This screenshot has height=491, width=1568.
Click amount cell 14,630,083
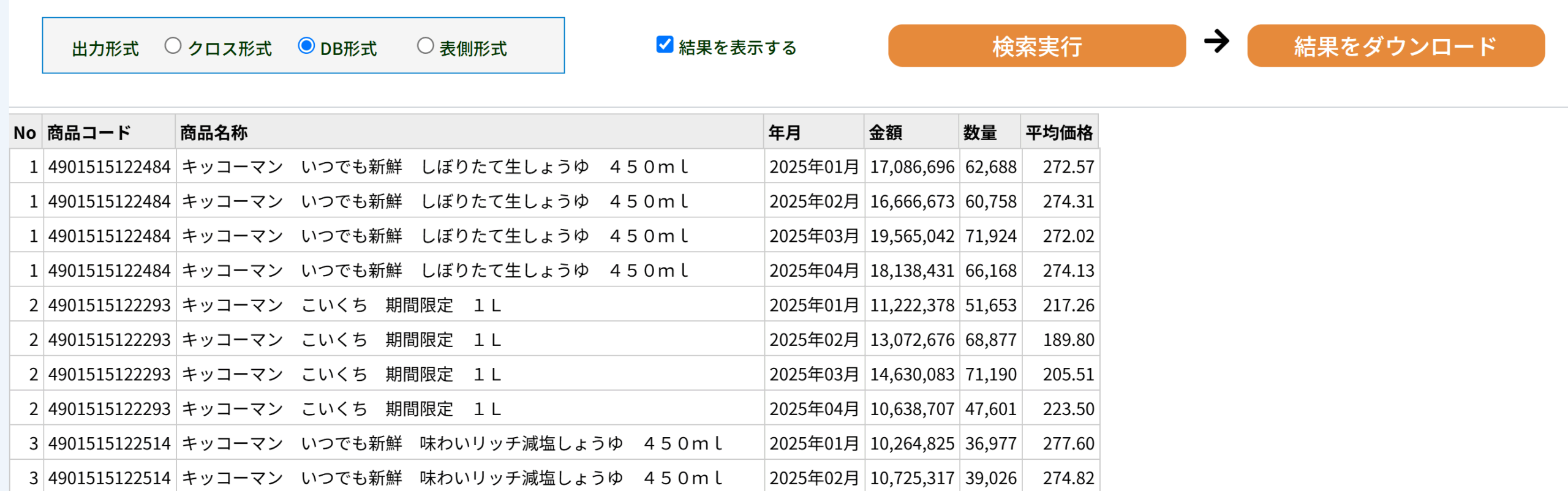pos(912,374)
